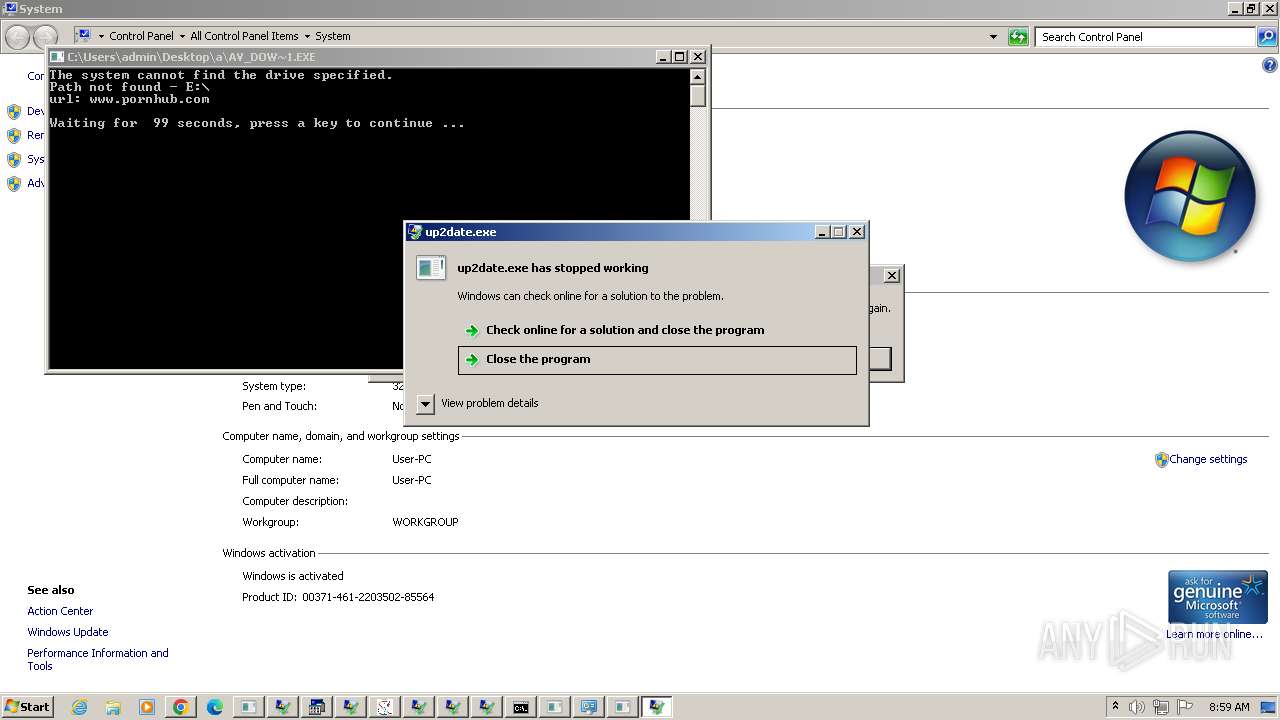The width and height of the screenshot is (1280, 720).
Task: Open Microsoft Edge from the taskbar
Action: [x=215, y=707]
